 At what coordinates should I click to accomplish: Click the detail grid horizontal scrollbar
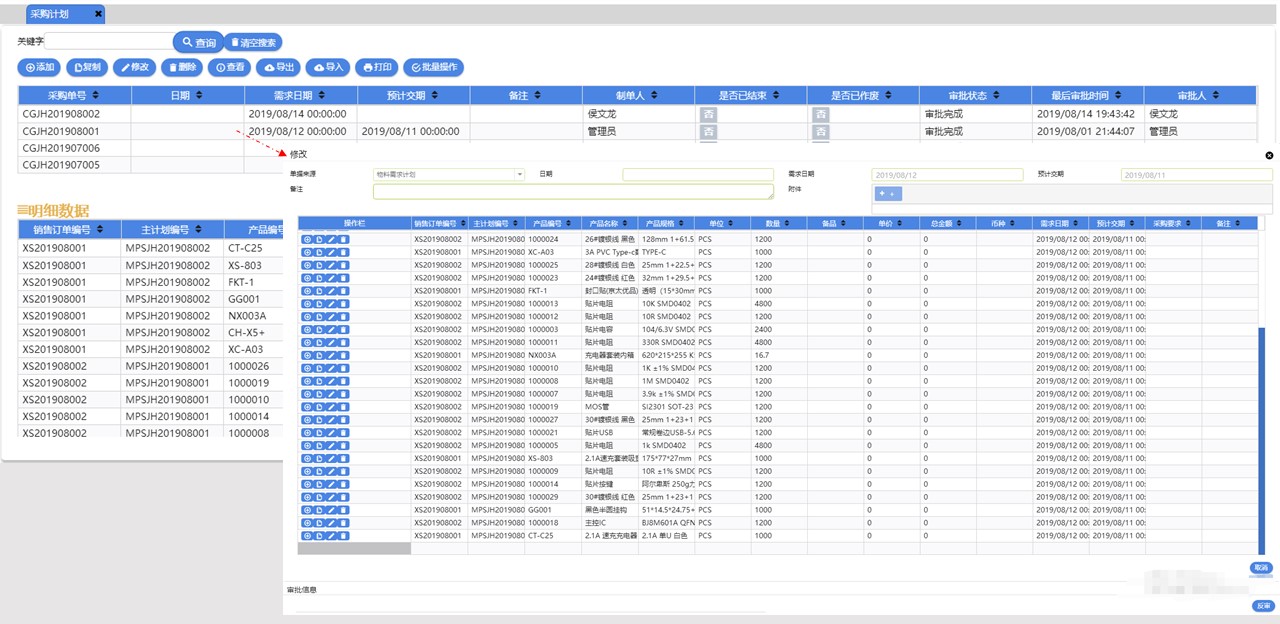pos(354,548)
